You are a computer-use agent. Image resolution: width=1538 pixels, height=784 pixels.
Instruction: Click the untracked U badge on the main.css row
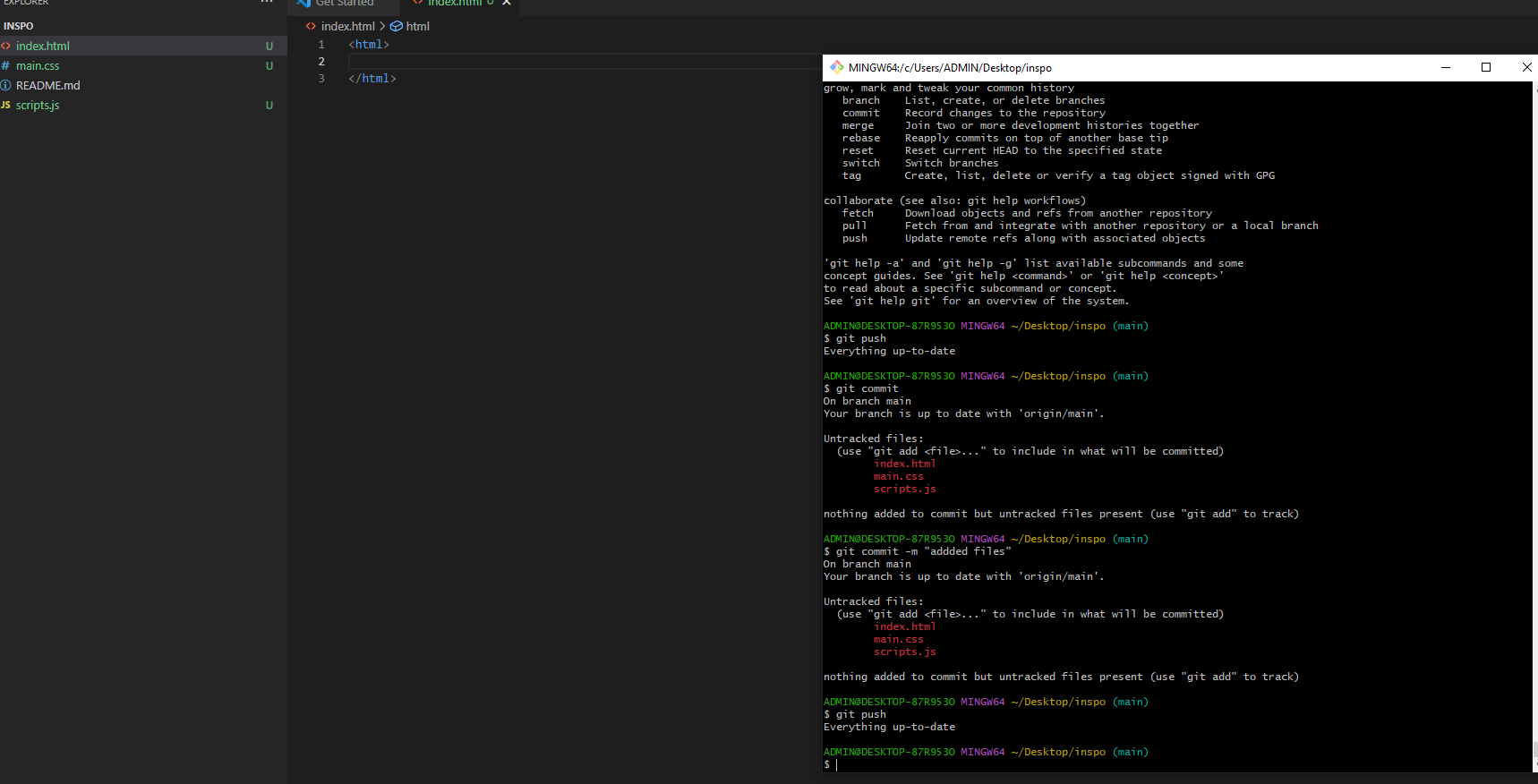269,65
